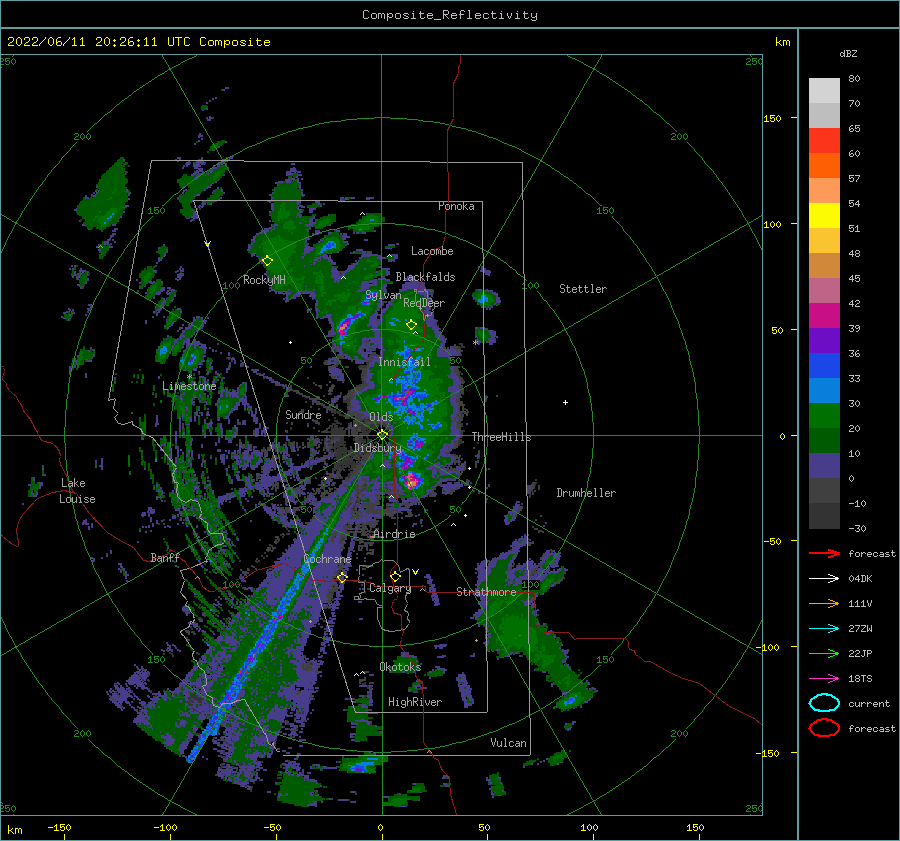Click the yellow diamond marker near RockyMH
This screenshot has height=841, width=900.
pos(267,261)
